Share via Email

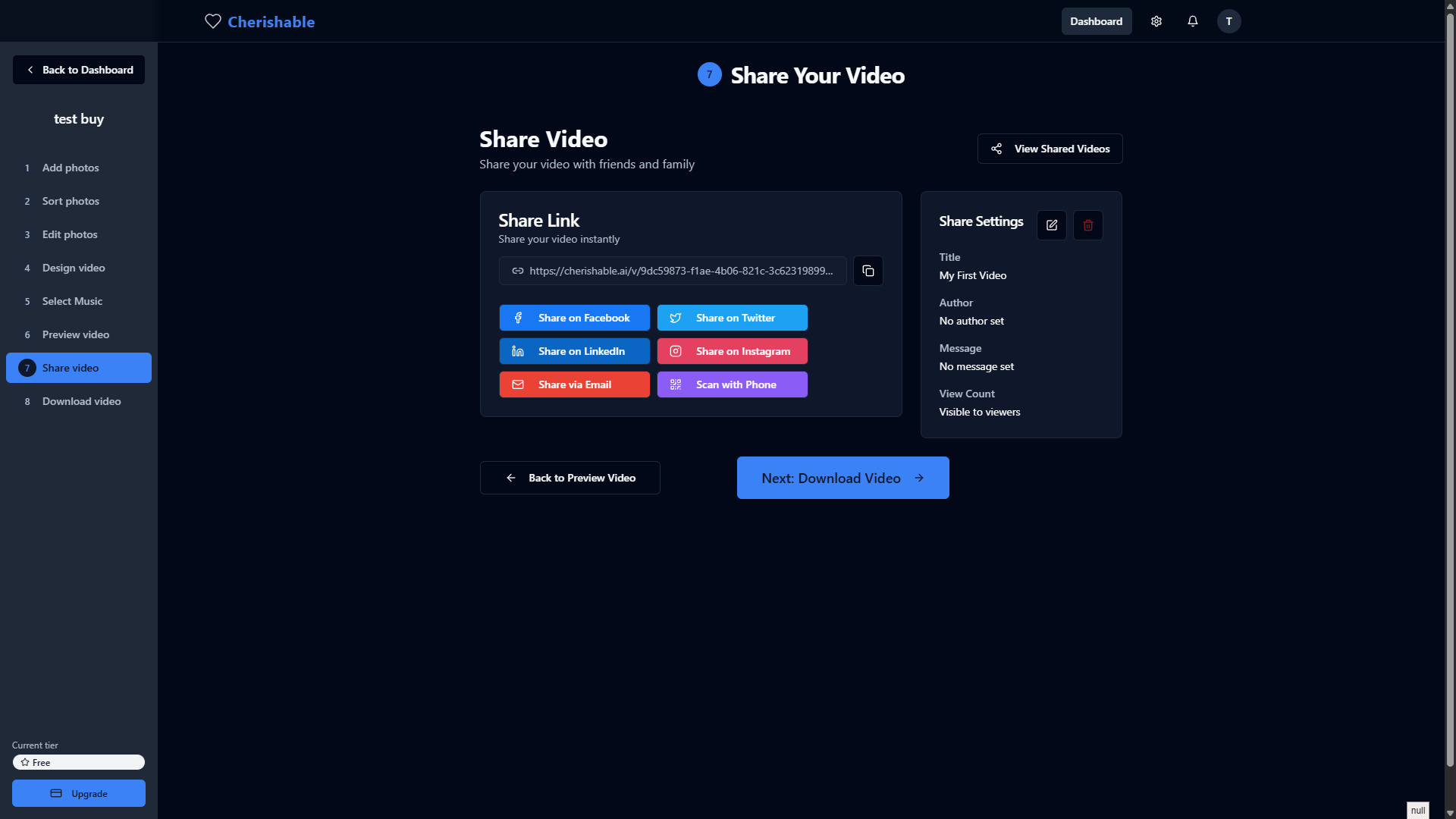[574, 384]
